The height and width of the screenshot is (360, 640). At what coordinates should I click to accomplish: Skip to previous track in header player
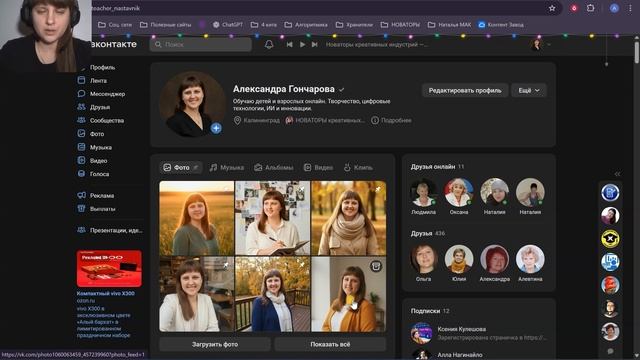289,44
